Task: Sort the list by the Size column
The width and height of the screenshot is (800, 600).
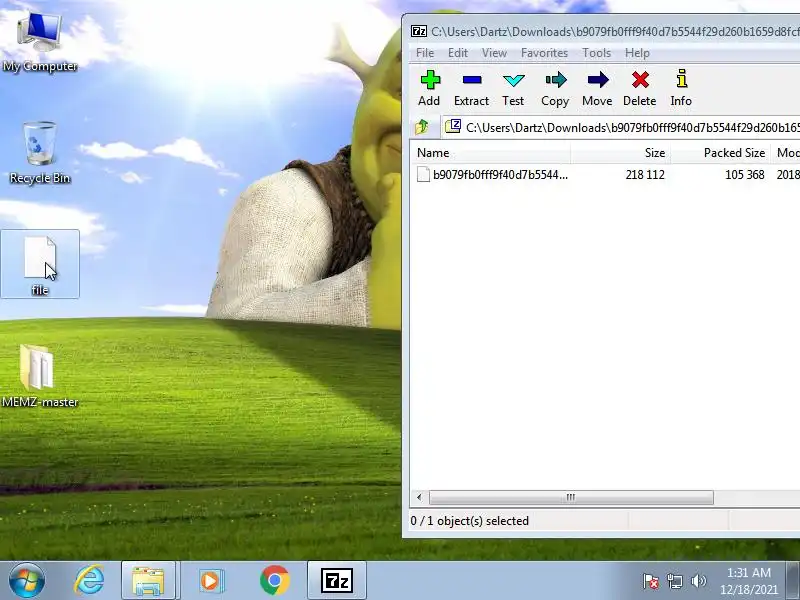Action: [620, 153]
